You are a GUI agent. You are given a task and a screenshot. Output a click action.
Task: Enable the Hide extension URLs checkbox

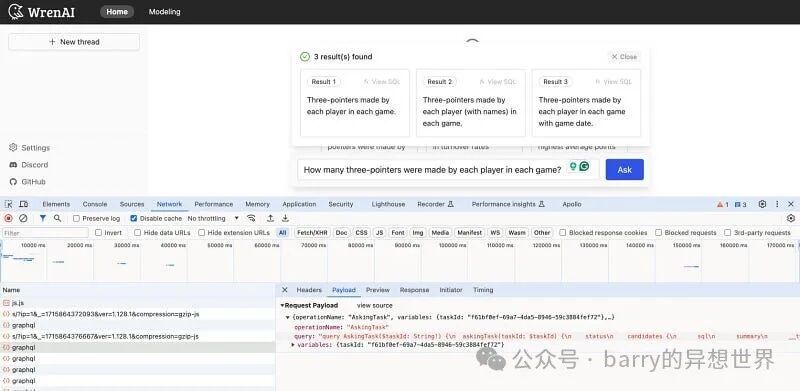(202, 233)
